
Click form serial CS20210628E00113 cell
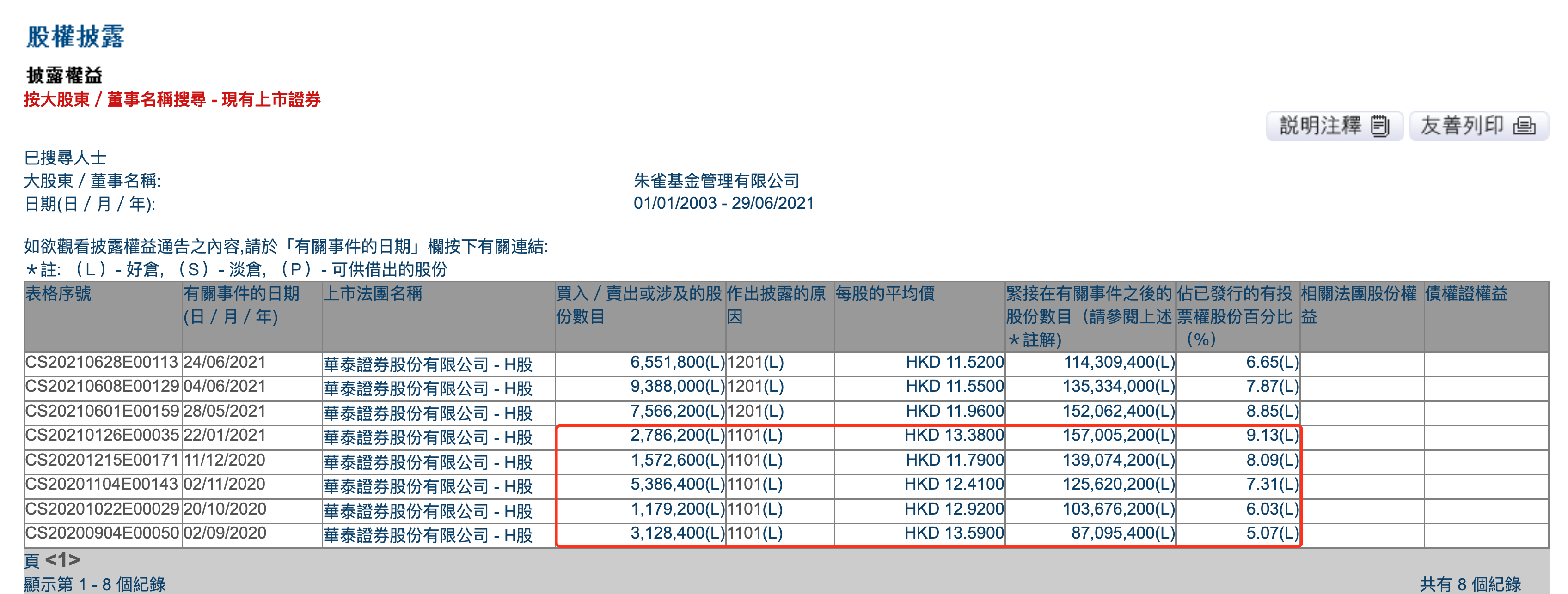point(101,362)
